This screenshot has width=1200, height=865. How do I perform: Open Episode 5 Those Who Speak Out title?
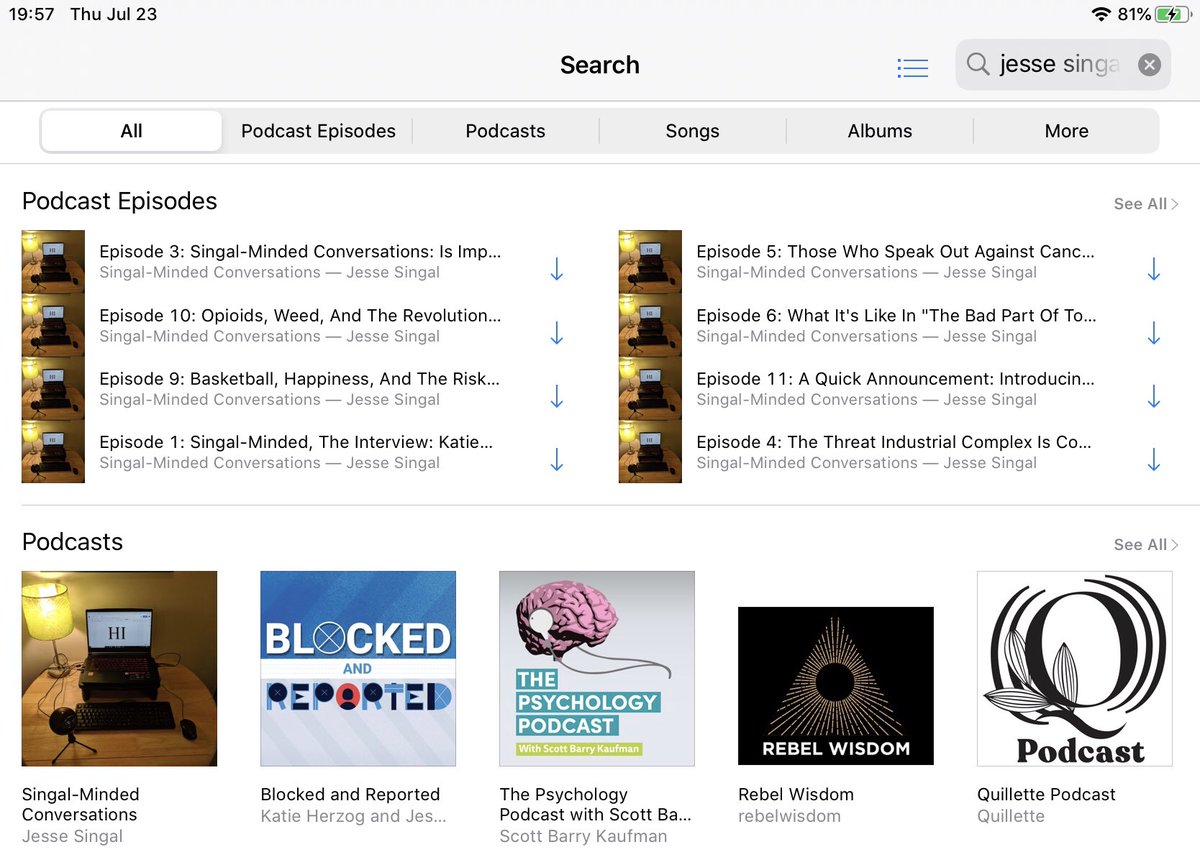895,252
